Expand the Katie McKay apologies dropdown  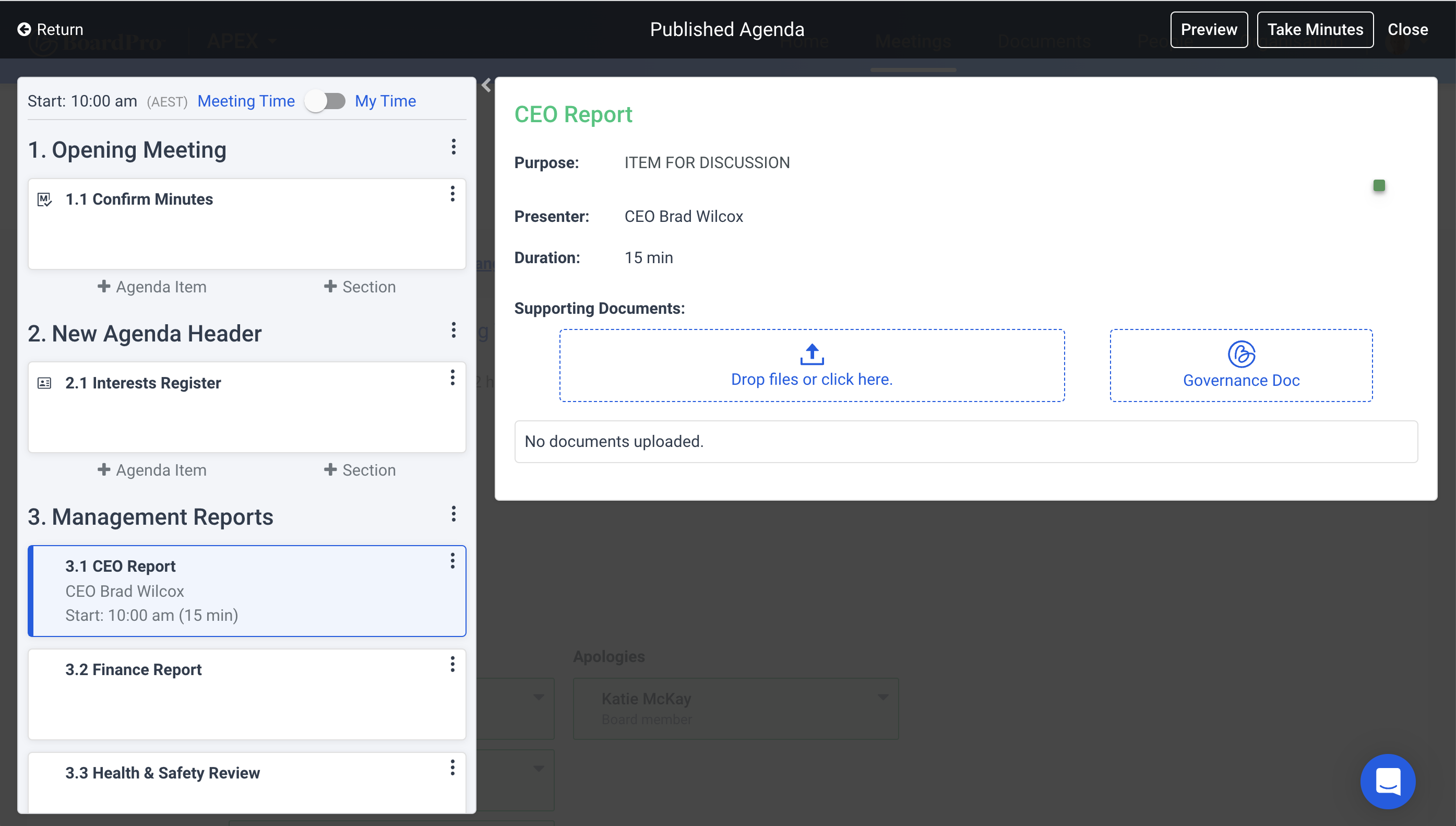coord(882,697)
